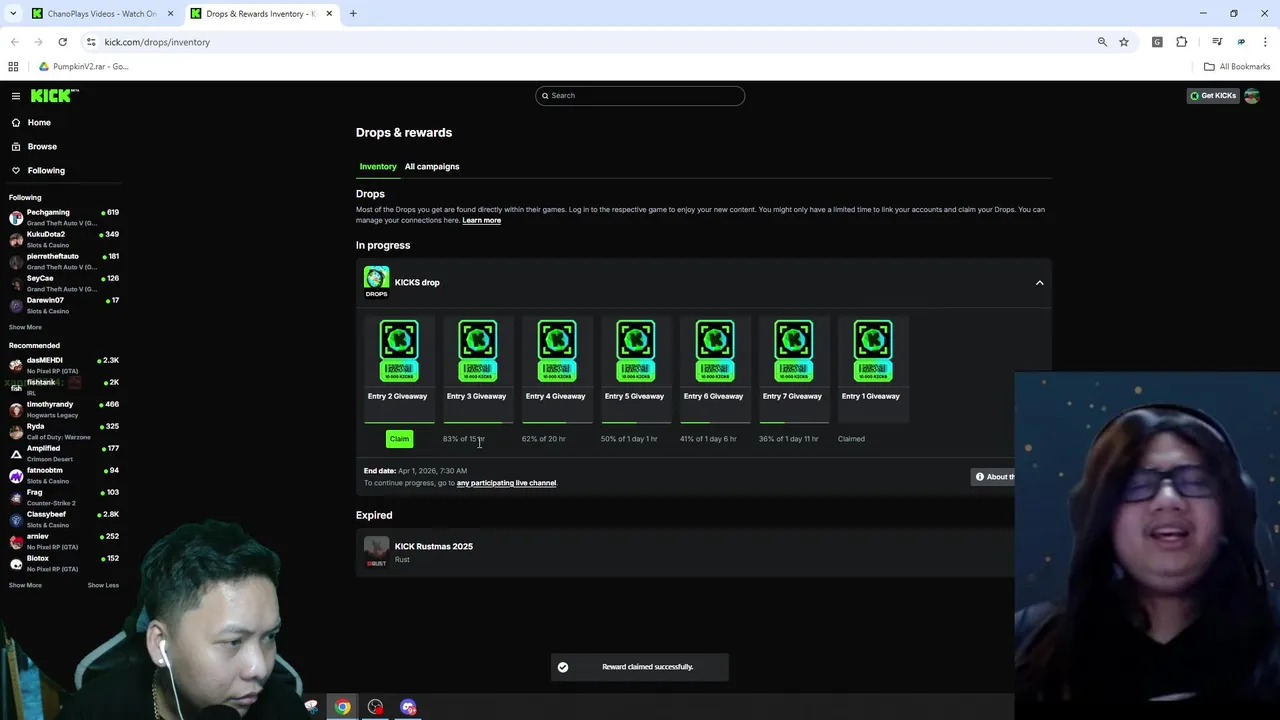
Task: Open the media controls icon in toolbar
Action: click(x=1217, y=42)
